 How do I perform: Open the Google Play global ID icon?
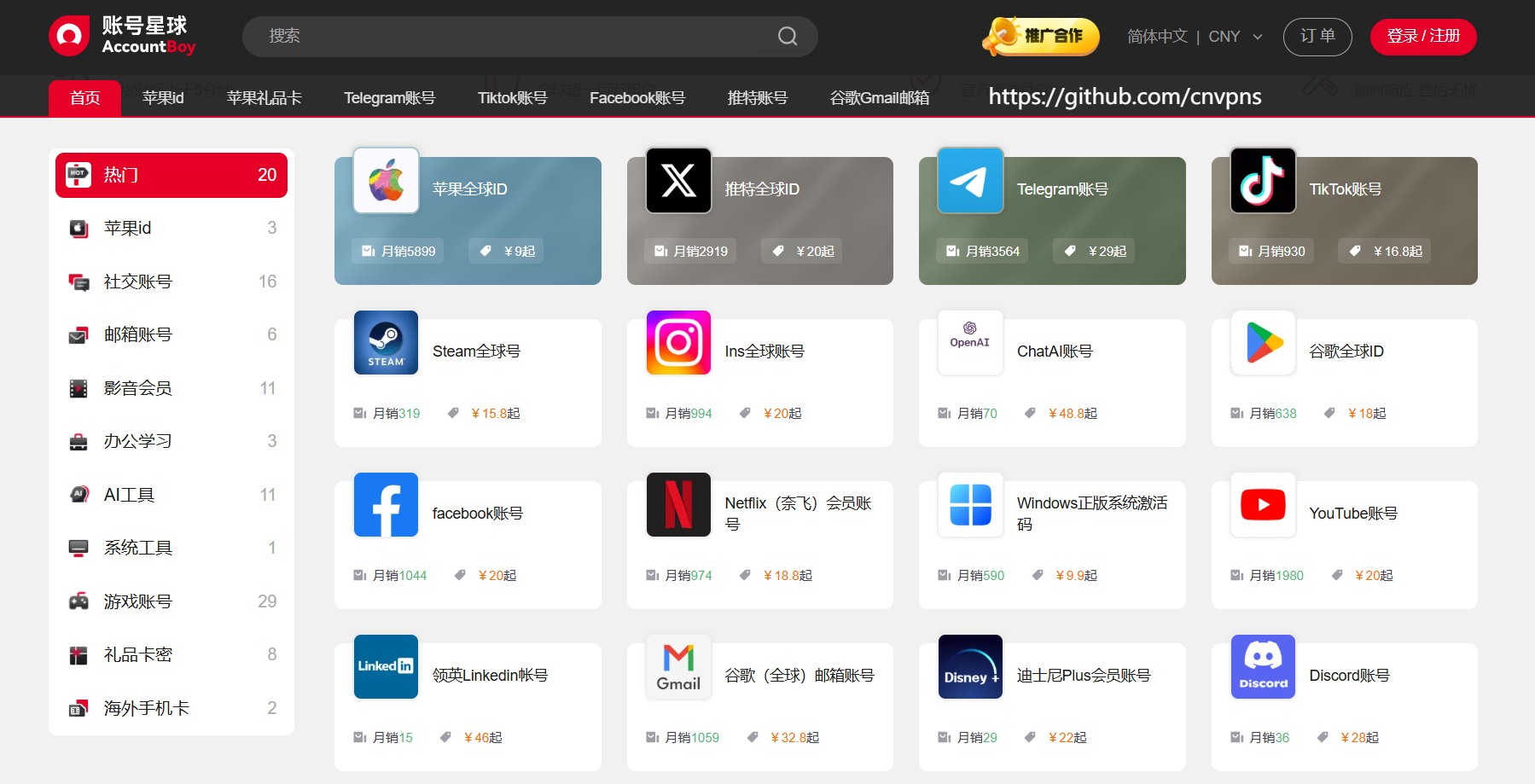point(1263,342)
